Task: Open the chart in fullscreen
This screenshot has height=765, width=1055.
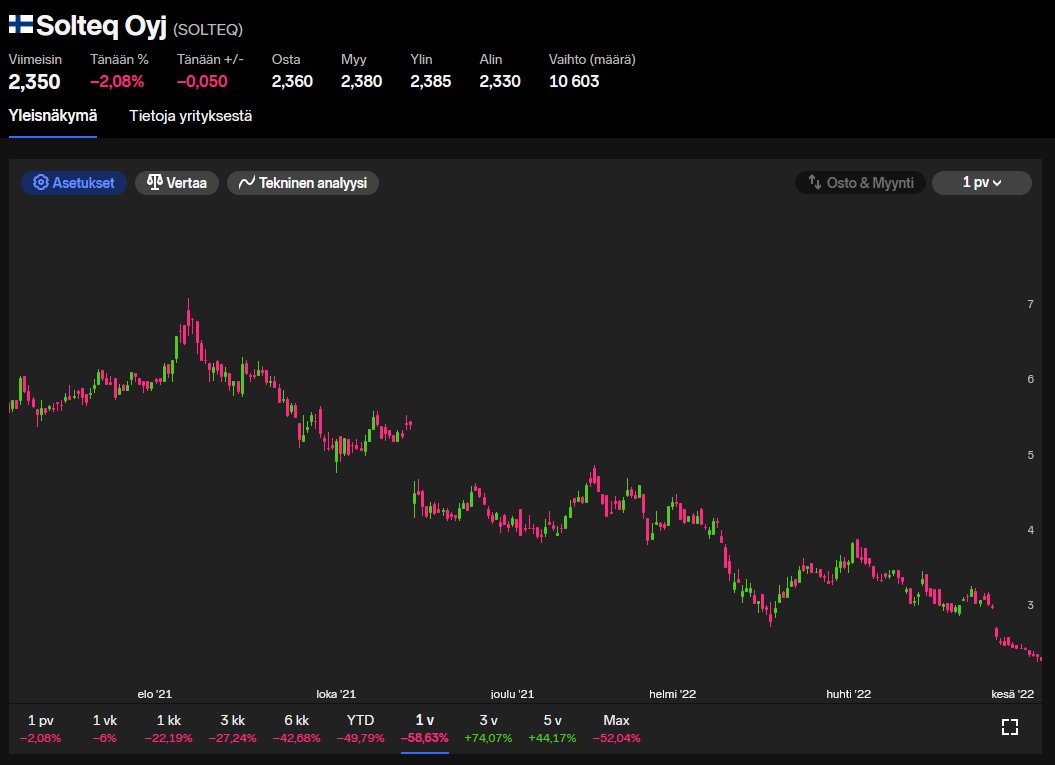Action: (1009, 727)
